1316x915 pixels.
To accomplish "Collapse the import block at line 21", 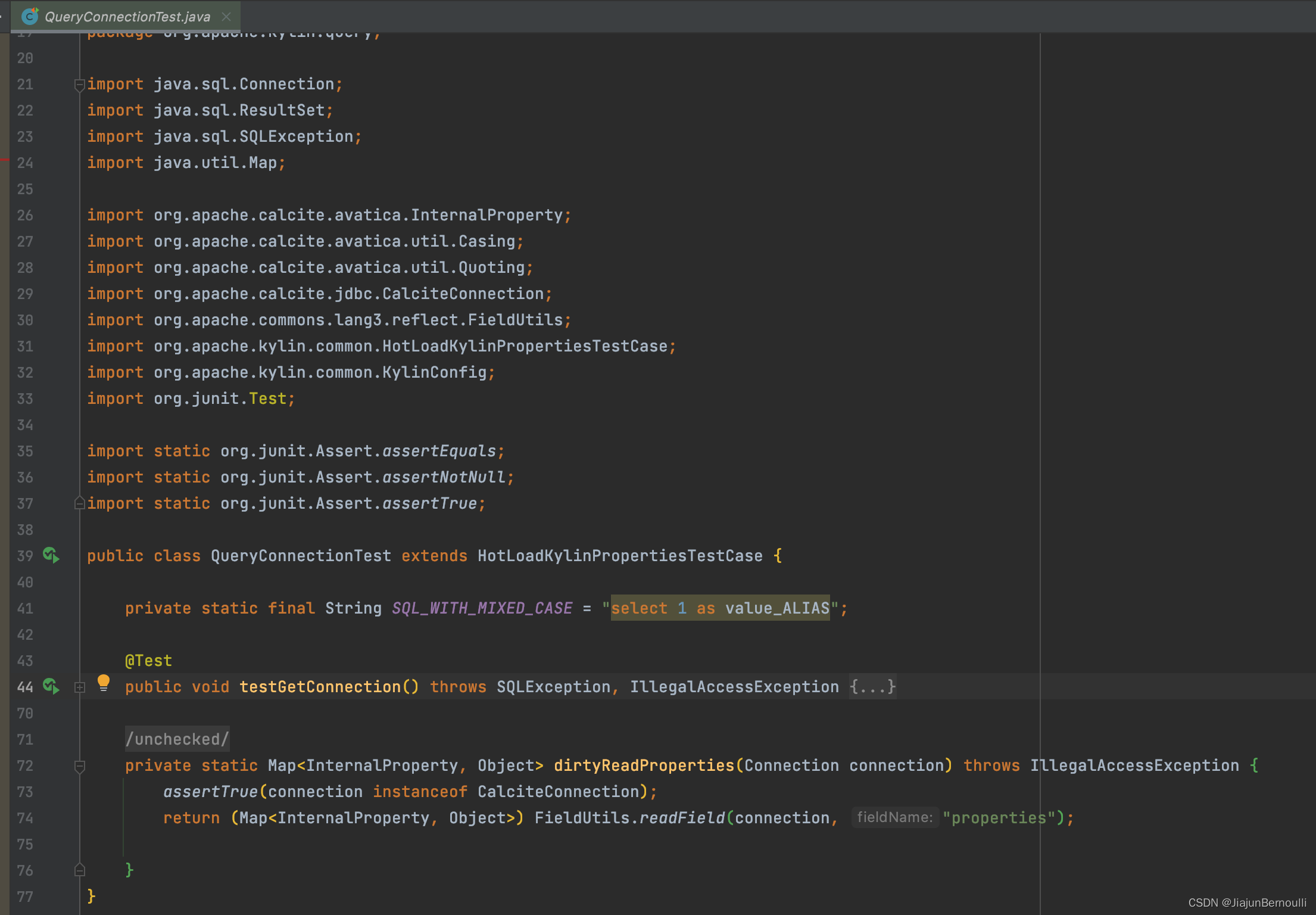I will click(80, 85).
